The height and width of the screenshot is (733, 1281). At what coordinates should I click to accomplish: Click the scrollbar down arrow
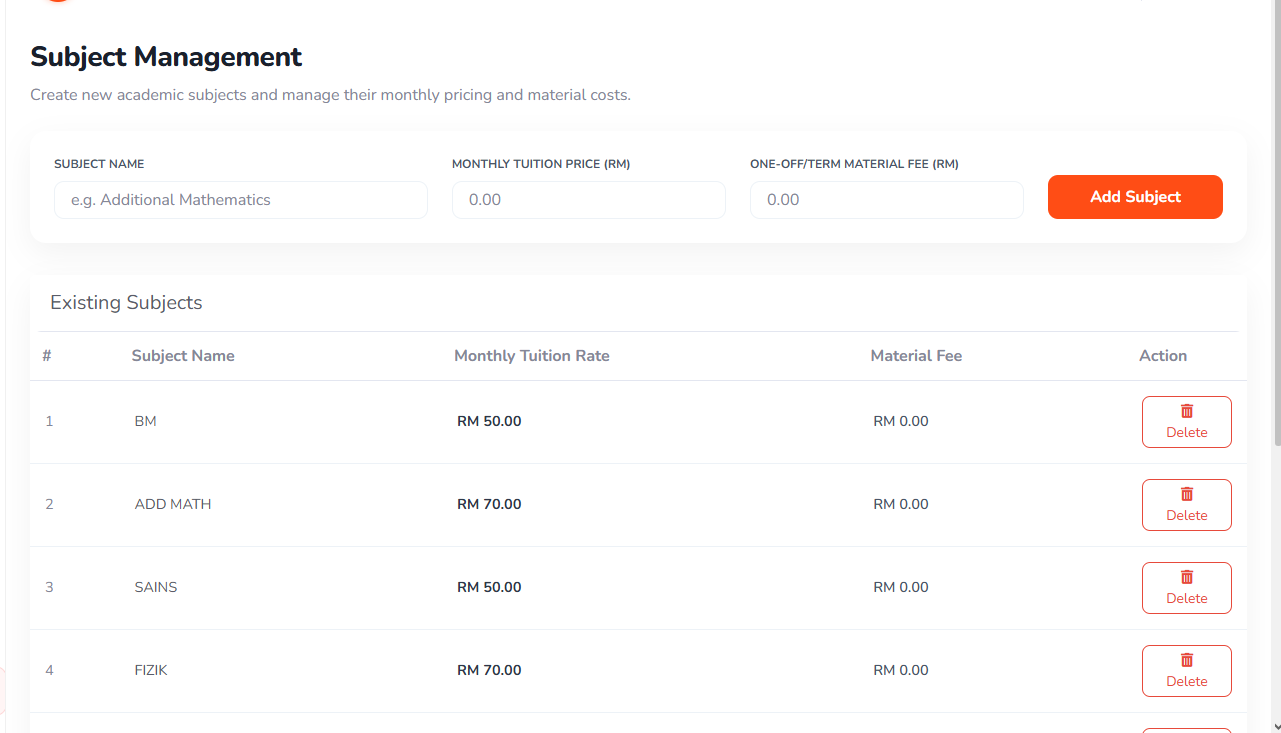1276,726
